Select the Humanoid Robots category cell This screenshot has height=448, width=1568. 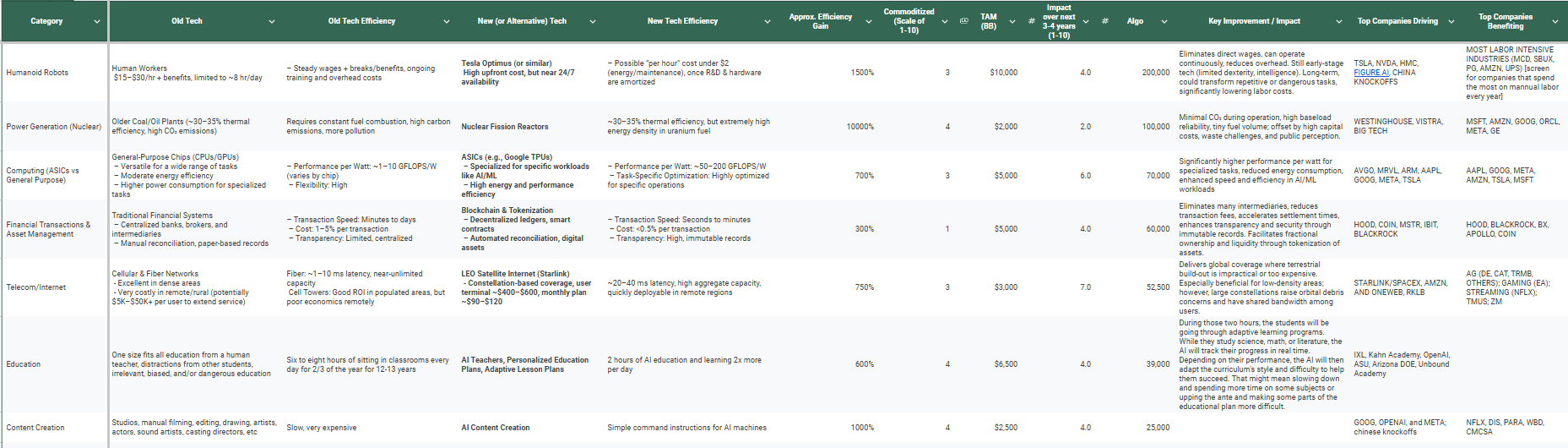click(54, 73)
